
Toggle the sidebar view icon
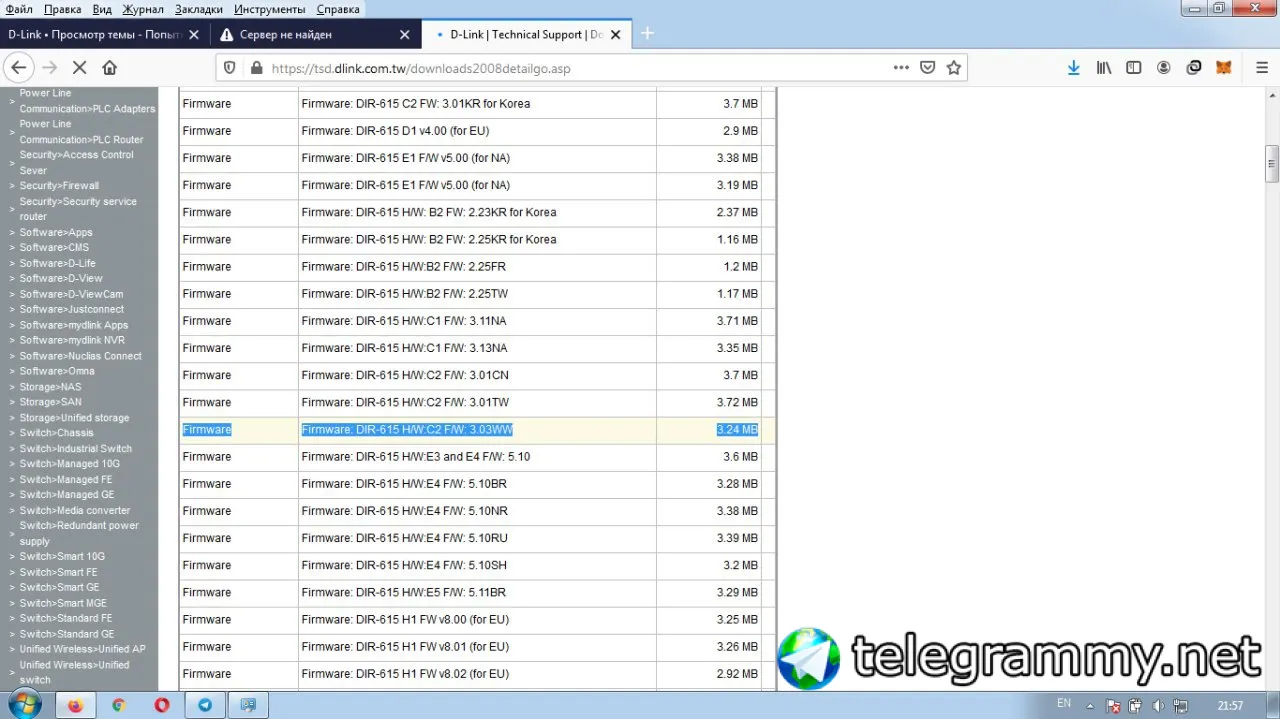click(x=1134, y=68)
